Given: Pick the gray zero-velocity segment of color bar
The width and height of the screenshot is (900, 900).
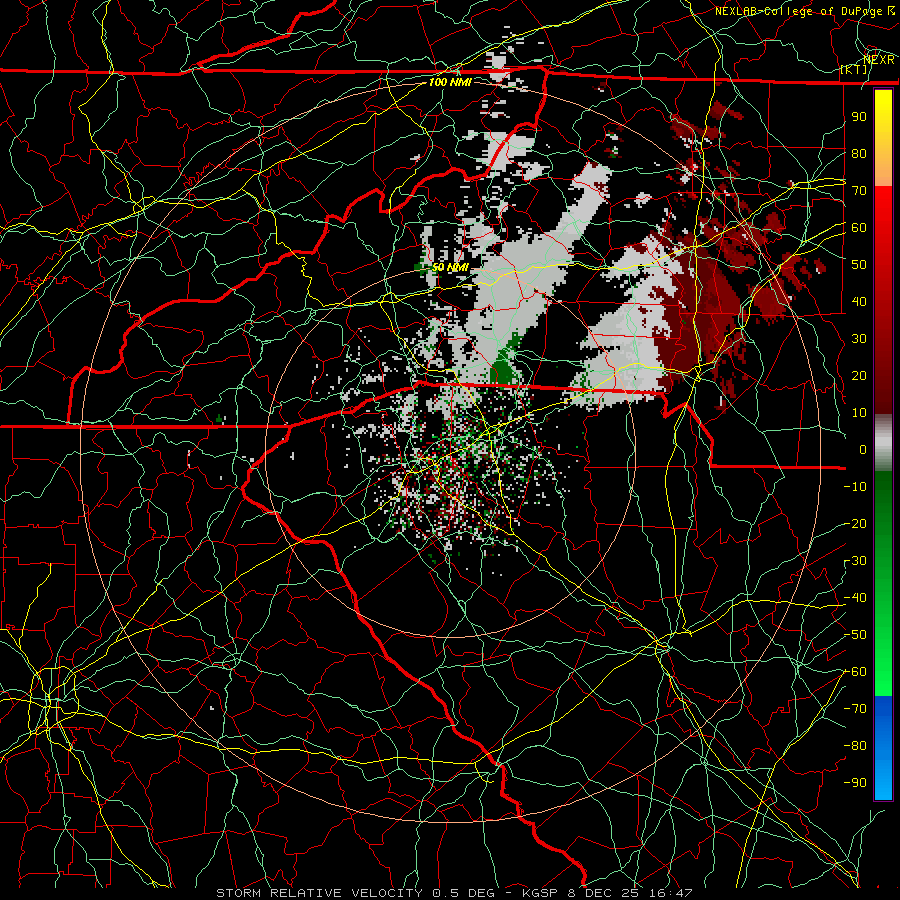Looking at the screenshot, I should 883,442.
